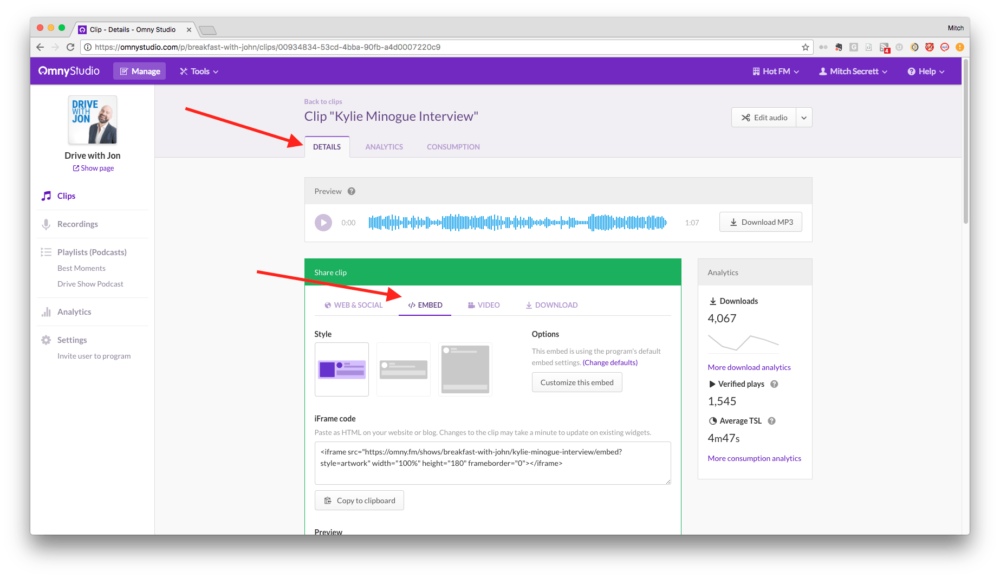The height and width of the screenshot is (578, 1000).
Task: Click the Preview help question mark icon
Action: point(351,191)
